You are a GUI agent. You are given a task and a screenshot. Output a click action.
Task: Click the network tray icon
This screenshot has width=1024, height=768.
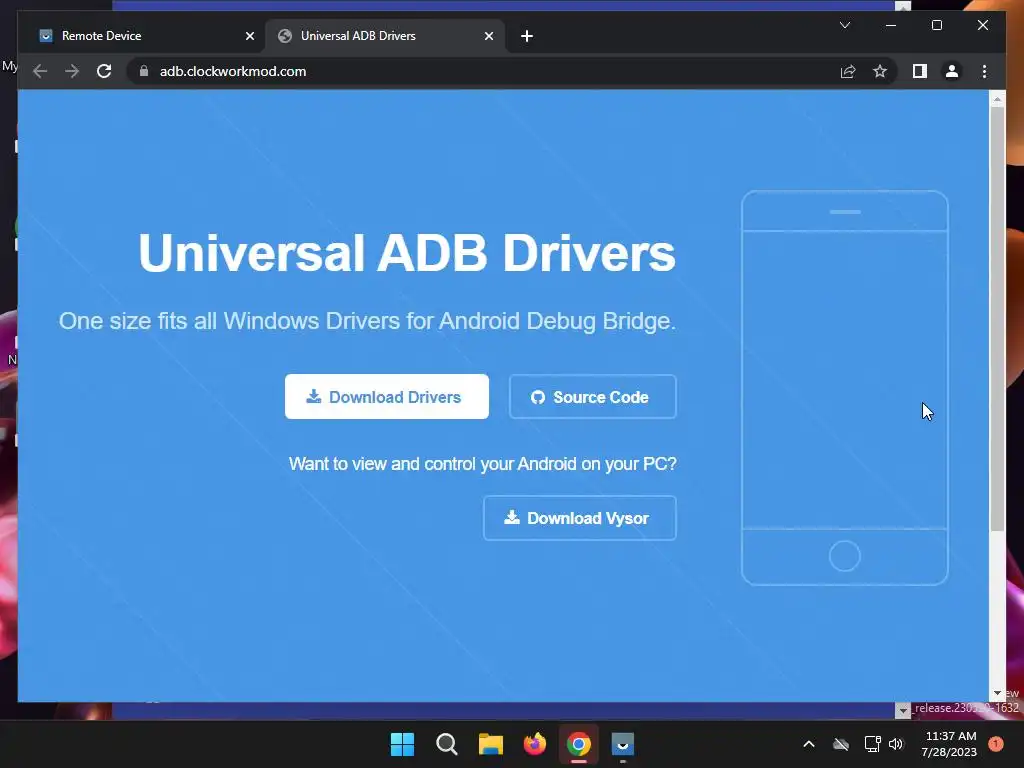pyautogui.click(x=872, y=744)
